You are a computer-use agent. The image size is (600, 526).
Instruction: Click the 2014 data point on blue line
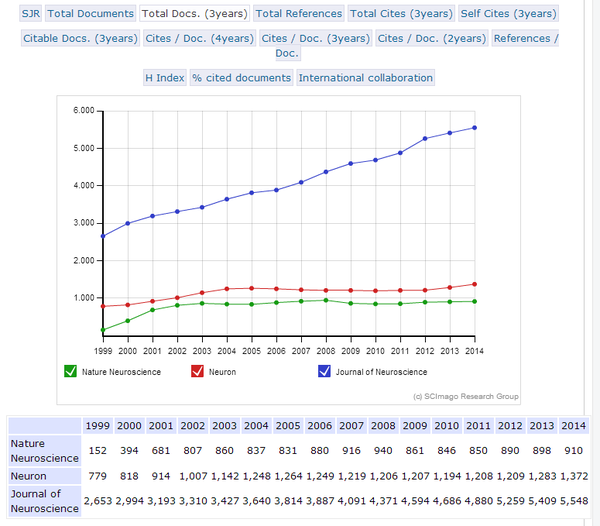474,127
